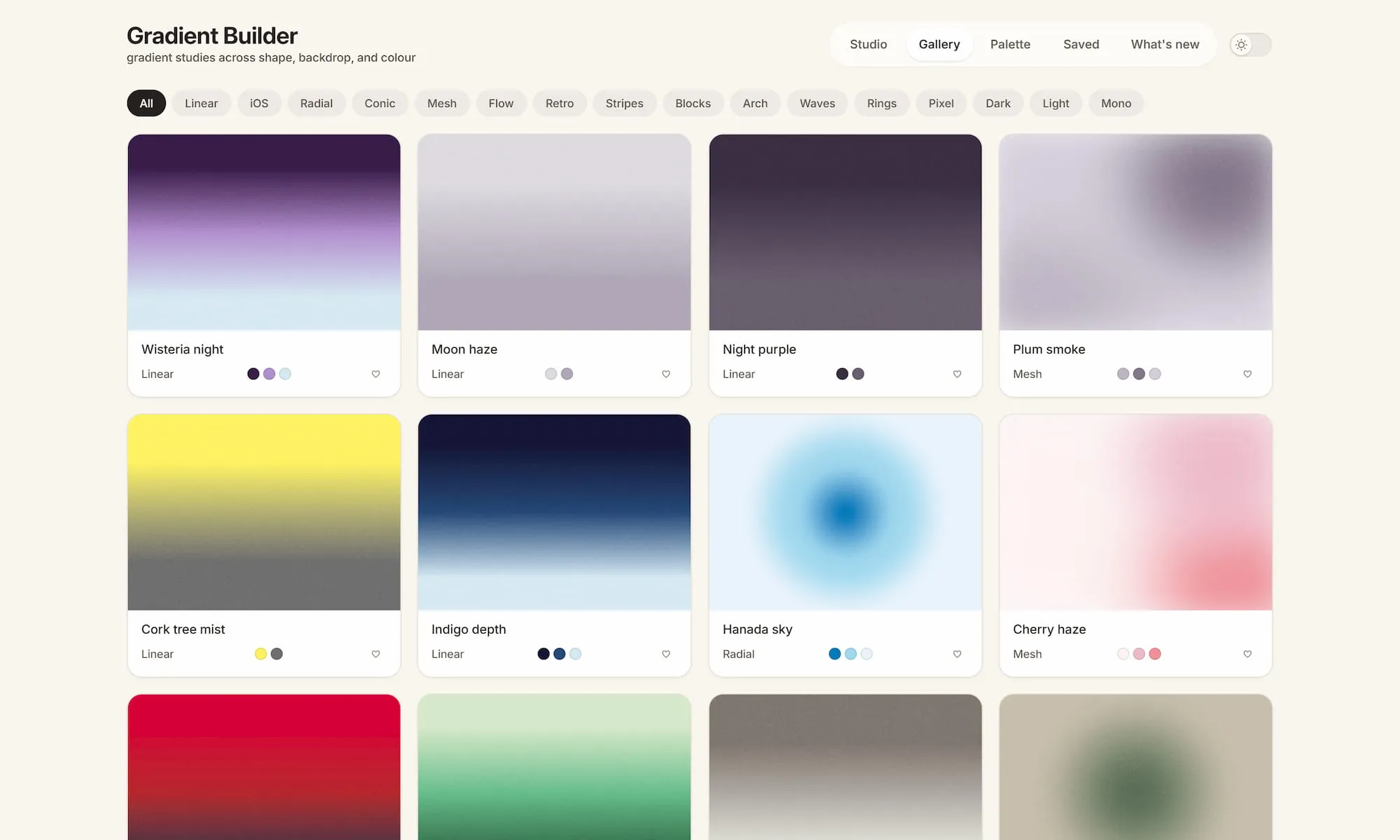
Task: Pick the dark purple swatch of Wisteria night
Action: [x=253, y=374]
